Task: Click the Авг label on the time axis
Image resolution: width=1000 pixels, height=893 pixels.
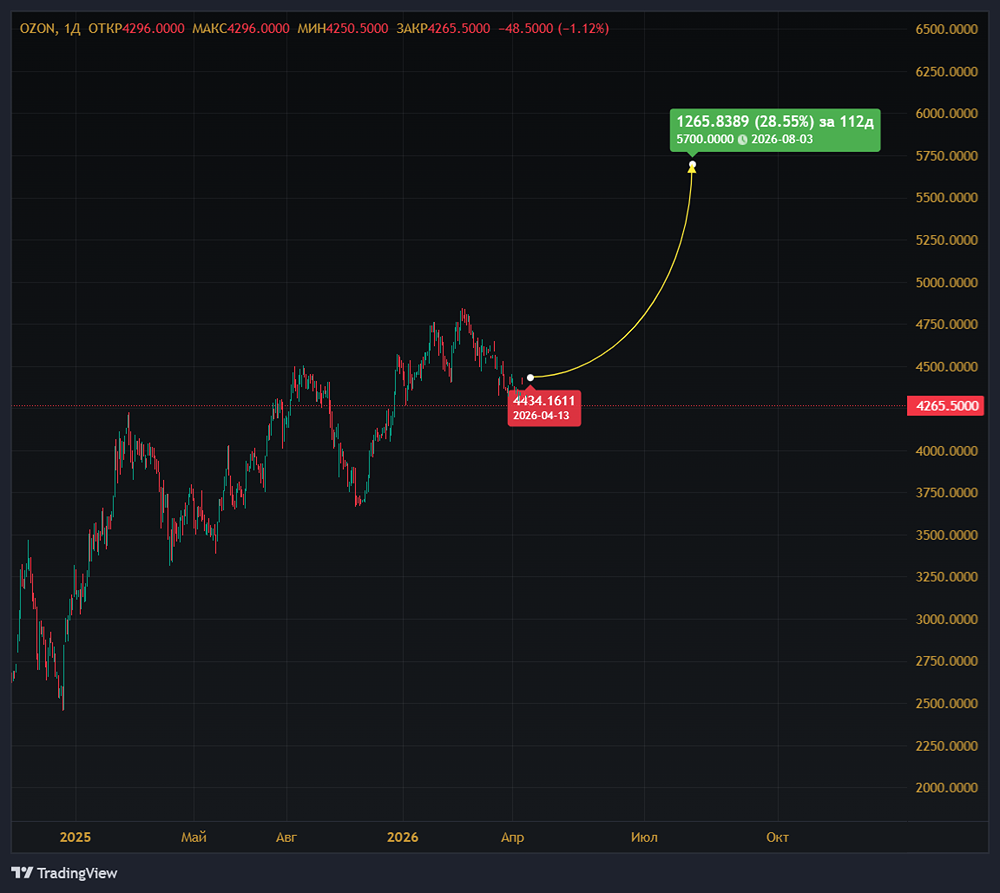Action: pyautogui.click(x=286, y=837)
